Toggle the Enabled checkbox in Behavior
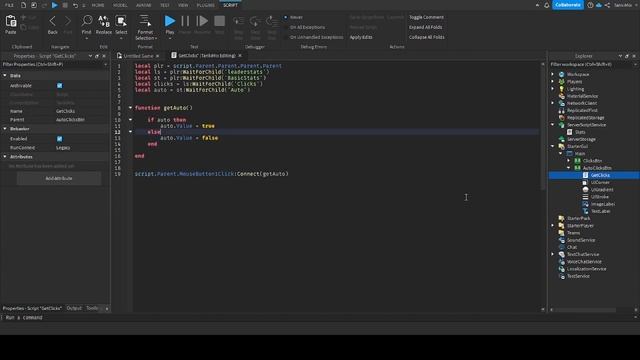This screenshot has width=640, height=360. point(60,139)
